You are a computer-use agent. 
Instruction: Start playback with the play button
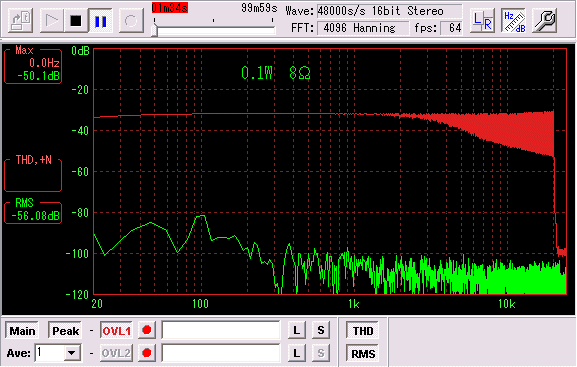[52, 20]
